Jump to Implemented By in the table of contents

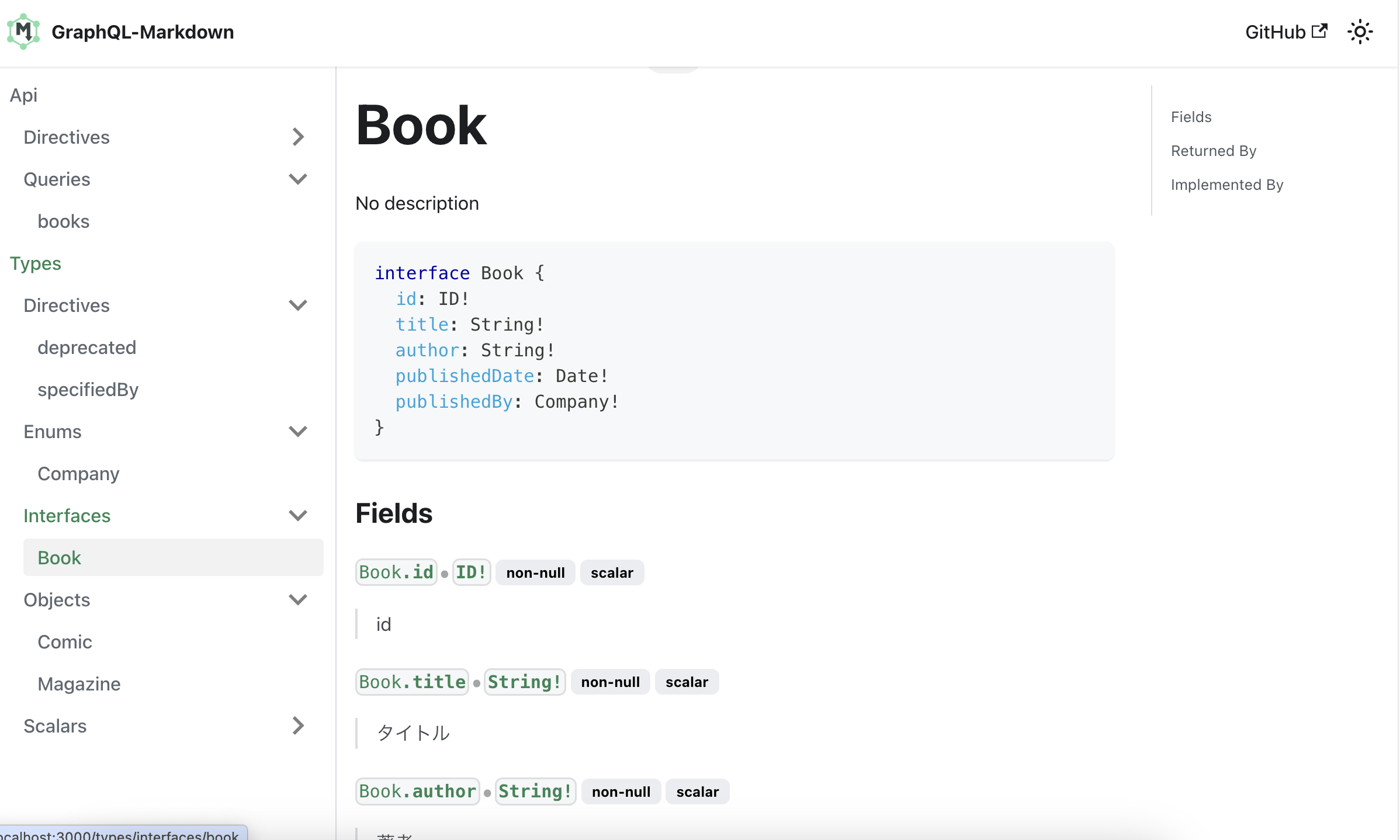[1227, 184]
